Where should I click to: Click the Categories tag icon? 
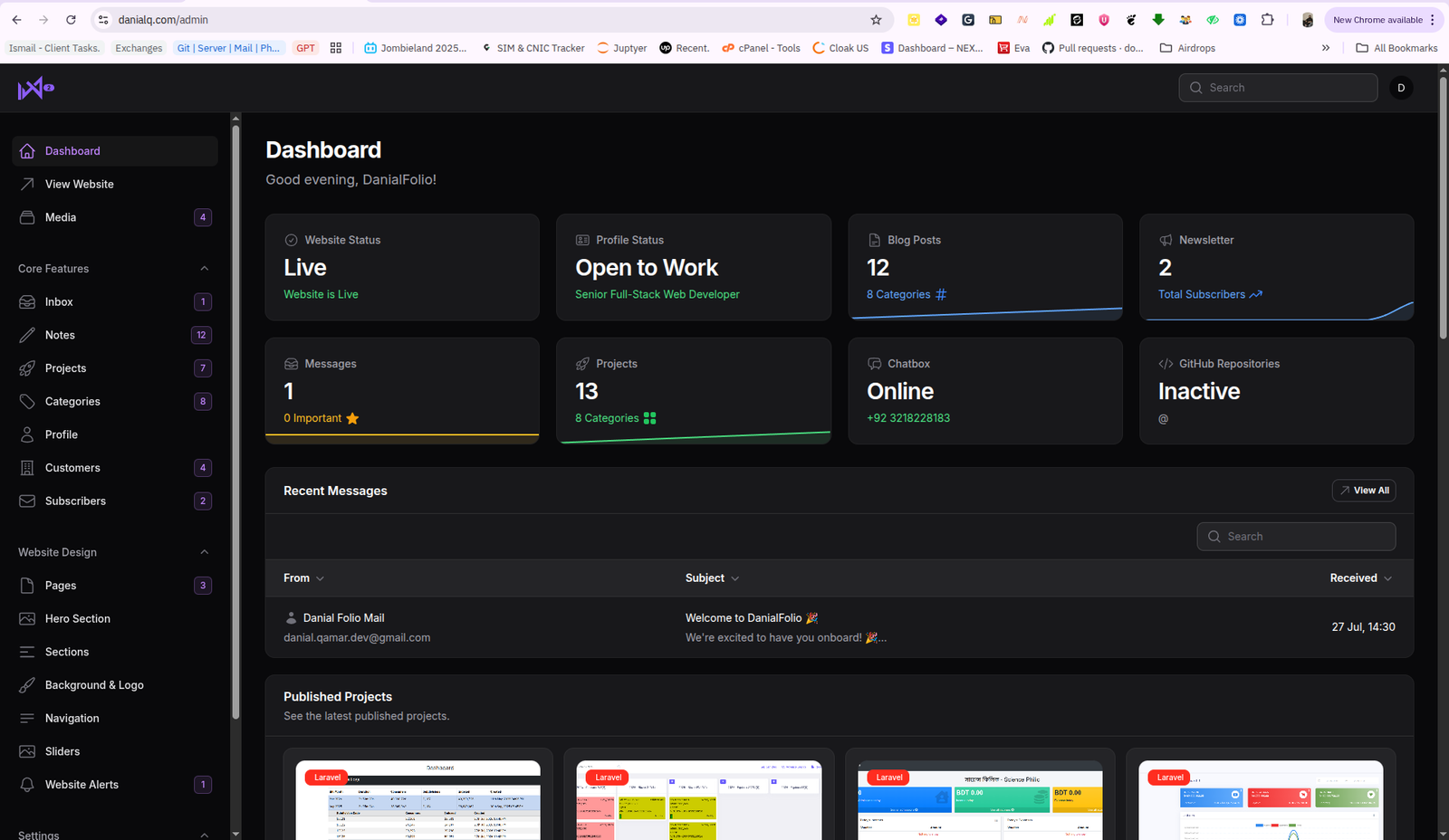click(27, 401)
